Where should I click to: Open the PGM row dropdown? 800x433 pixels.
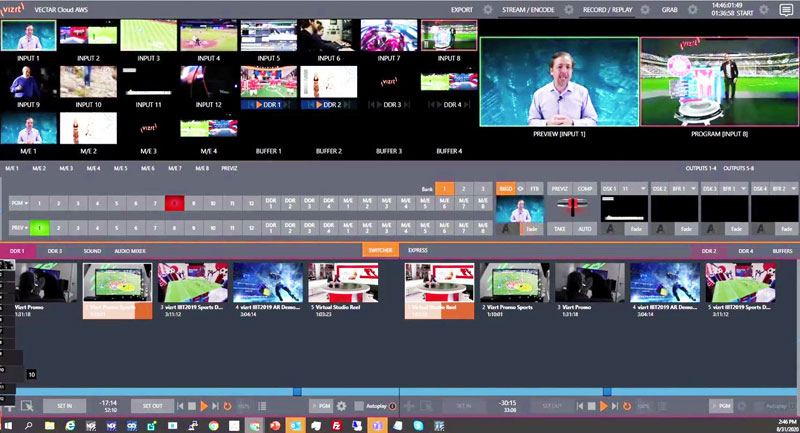(19, 203)
